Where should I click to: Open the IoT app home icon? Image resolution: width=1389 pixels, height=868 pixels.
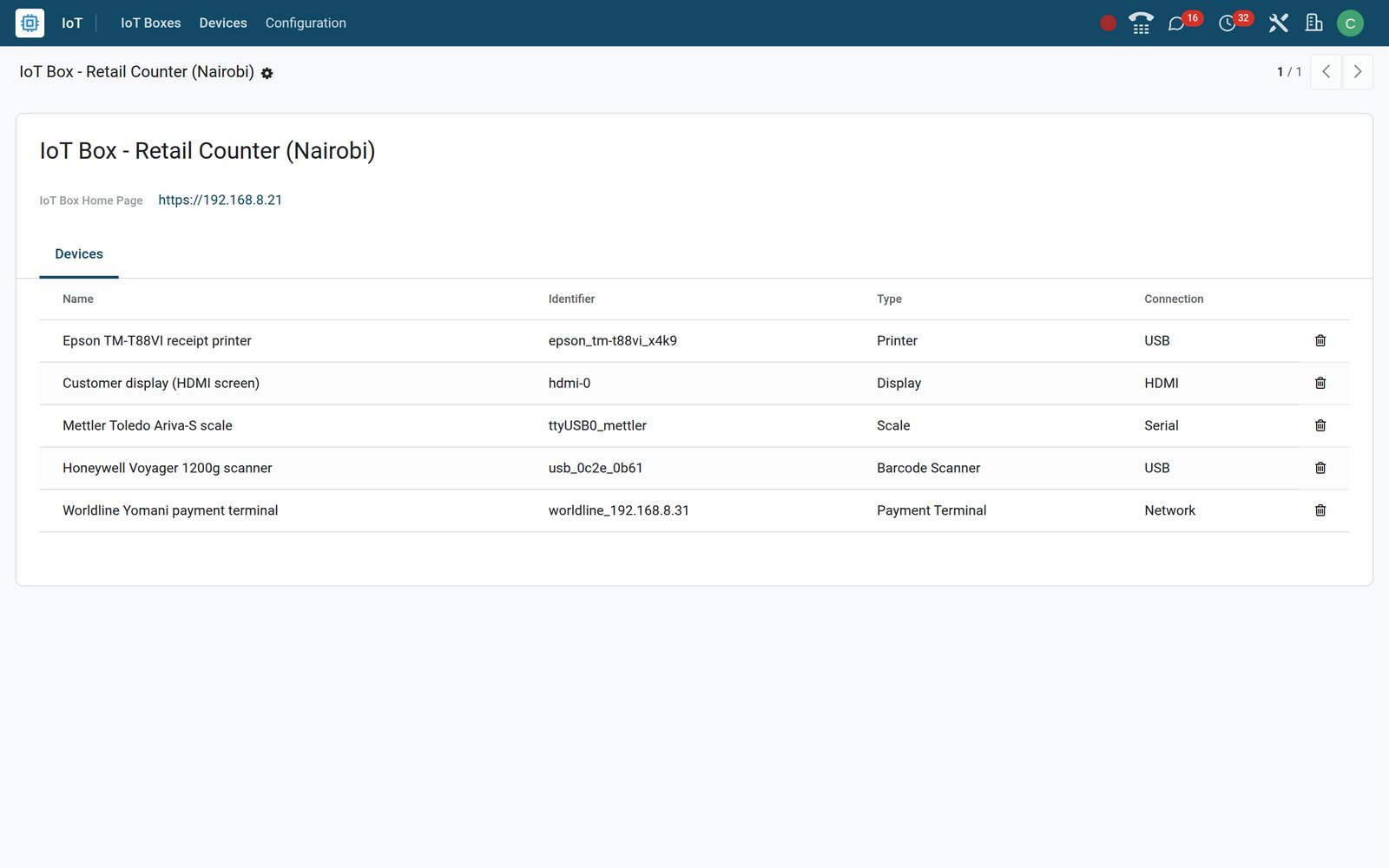tap(30, 23)
